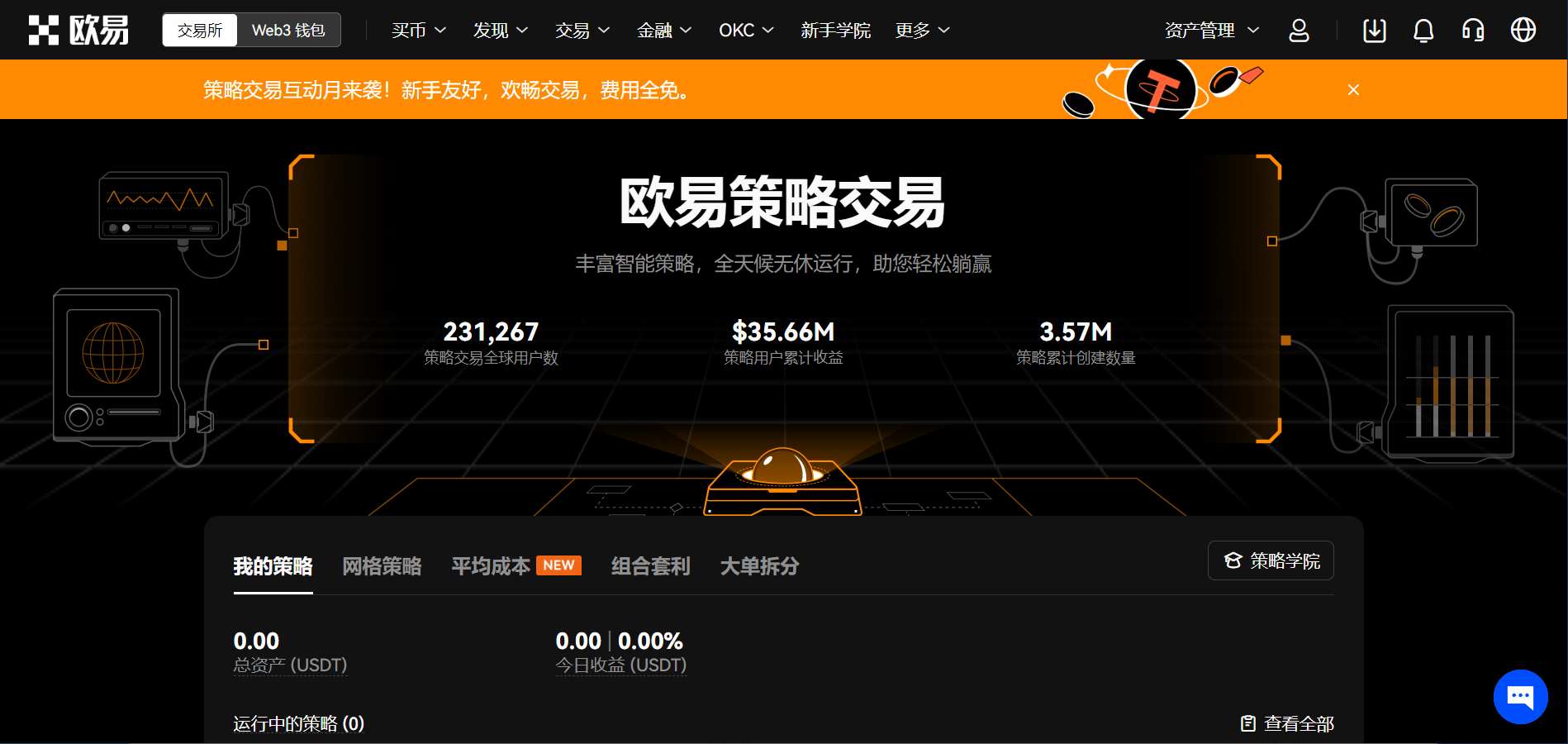Click the 0.00% daily return value
Viewport: 1568px width, 744px height.
650,641
